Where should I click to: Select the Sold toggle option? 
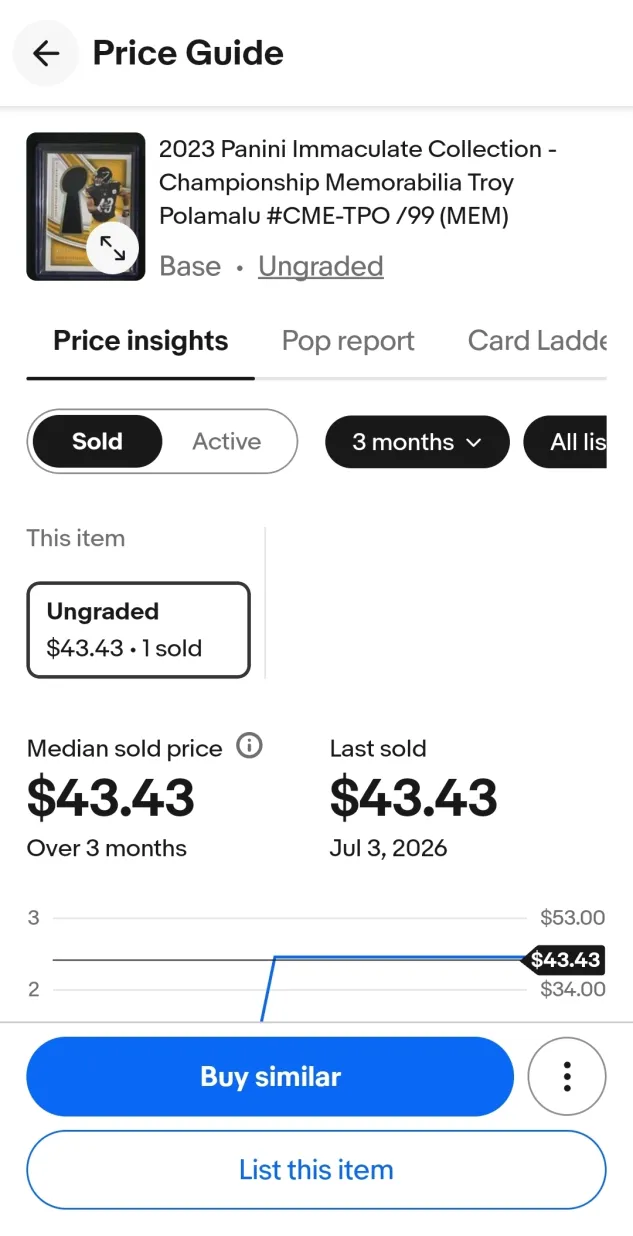tap(97, 441)
